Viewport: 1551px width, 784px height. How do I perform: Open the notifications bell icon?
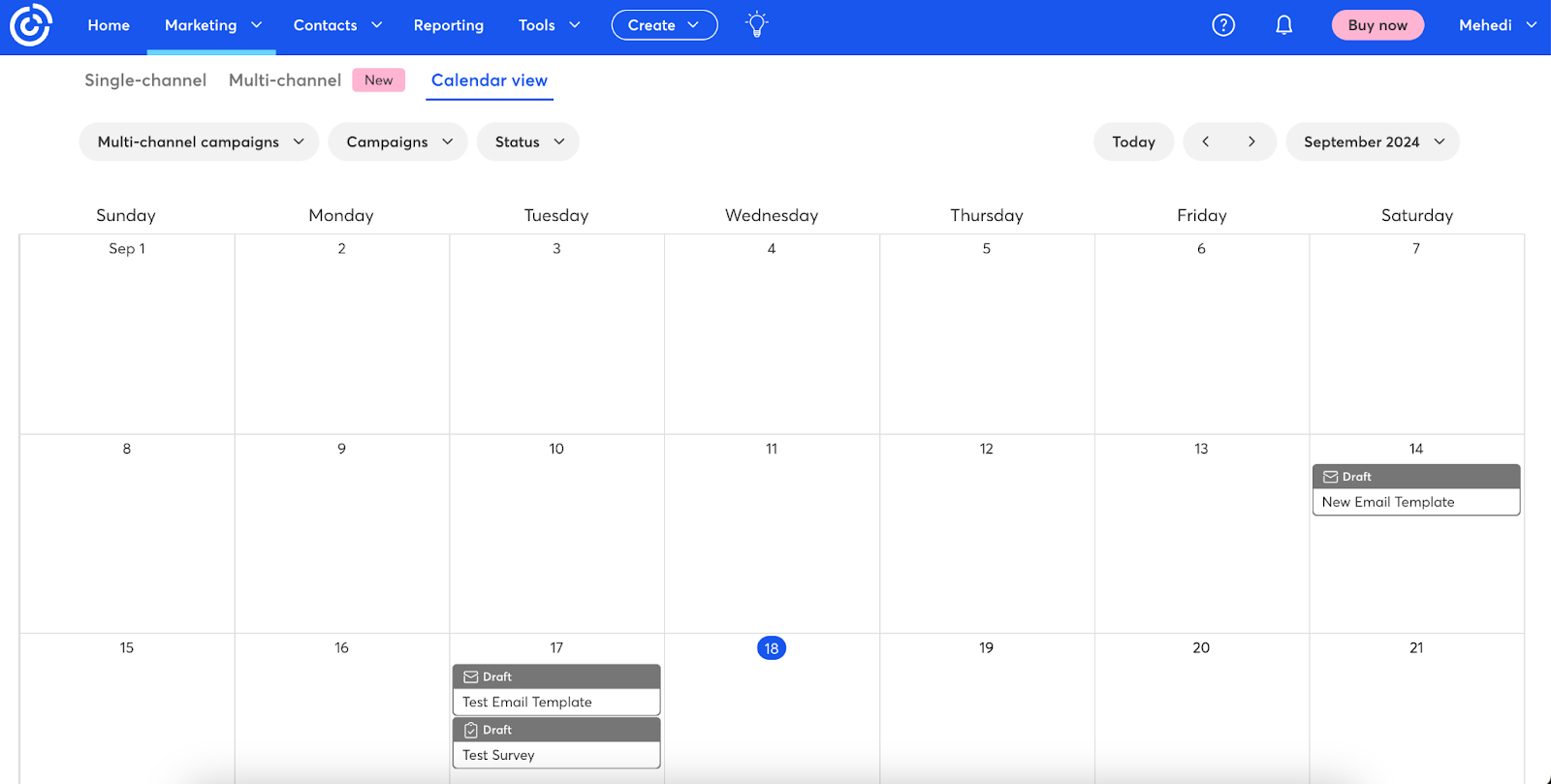coord(1283,25)
